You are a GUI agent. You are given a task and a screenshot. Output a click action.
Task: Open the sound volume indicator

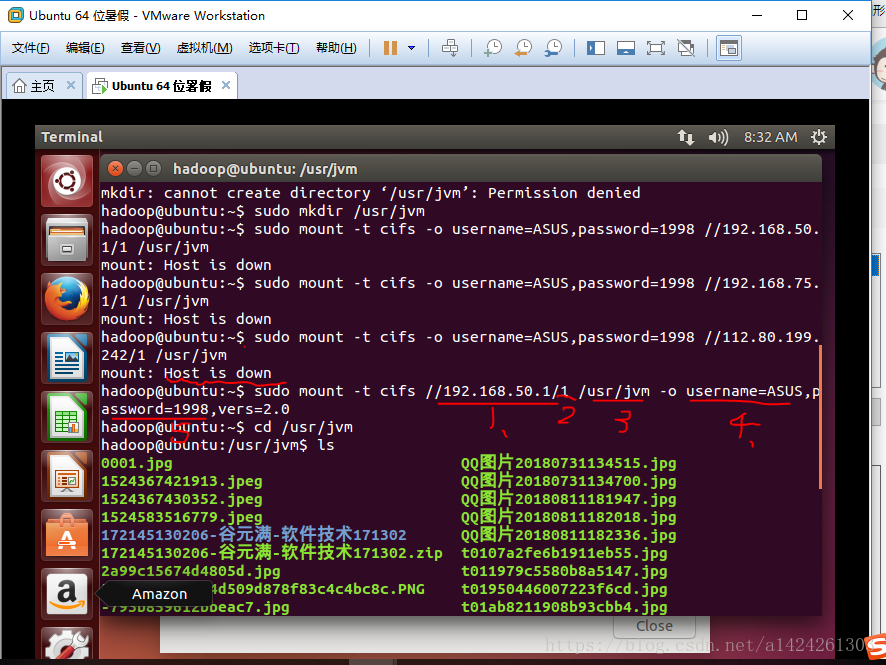click(718, 137)
